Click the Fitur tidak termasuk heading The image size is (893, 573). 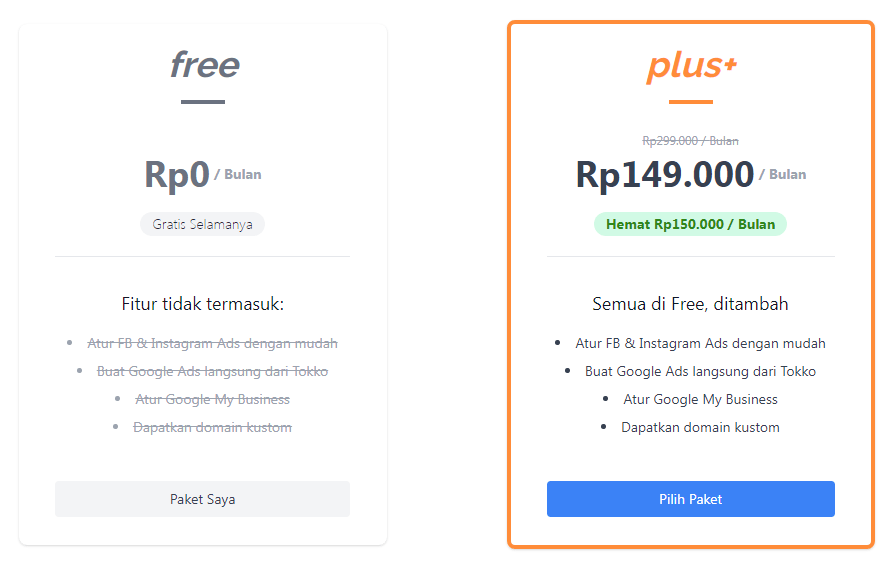(202, 304)
